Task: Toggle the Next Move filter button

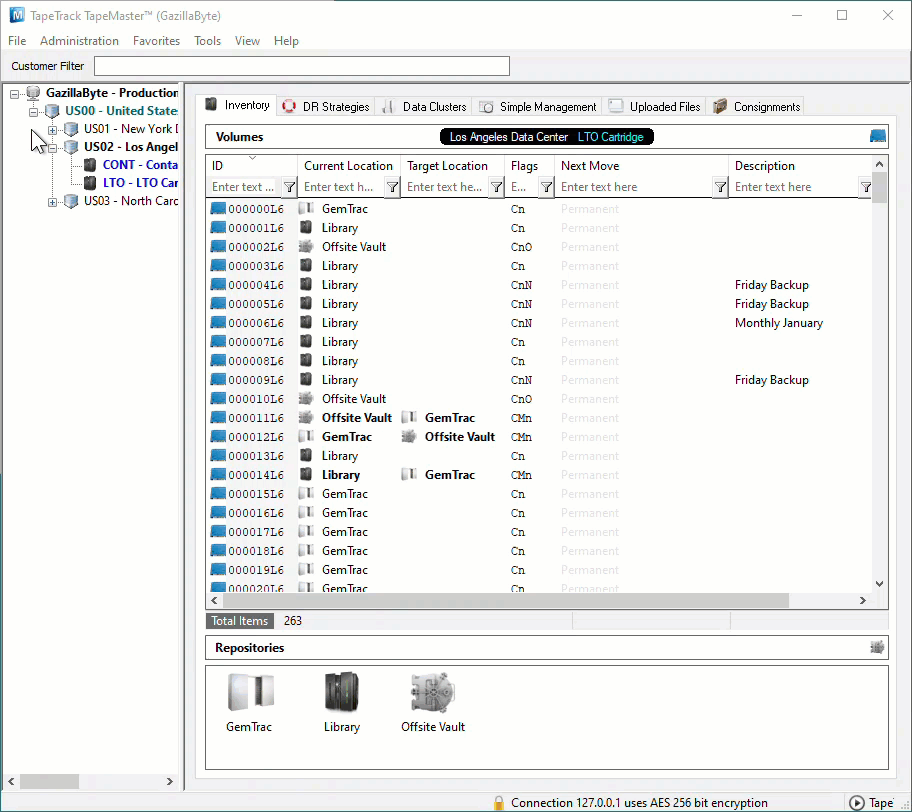Action: pyautogui.click(x=720, y=187)
